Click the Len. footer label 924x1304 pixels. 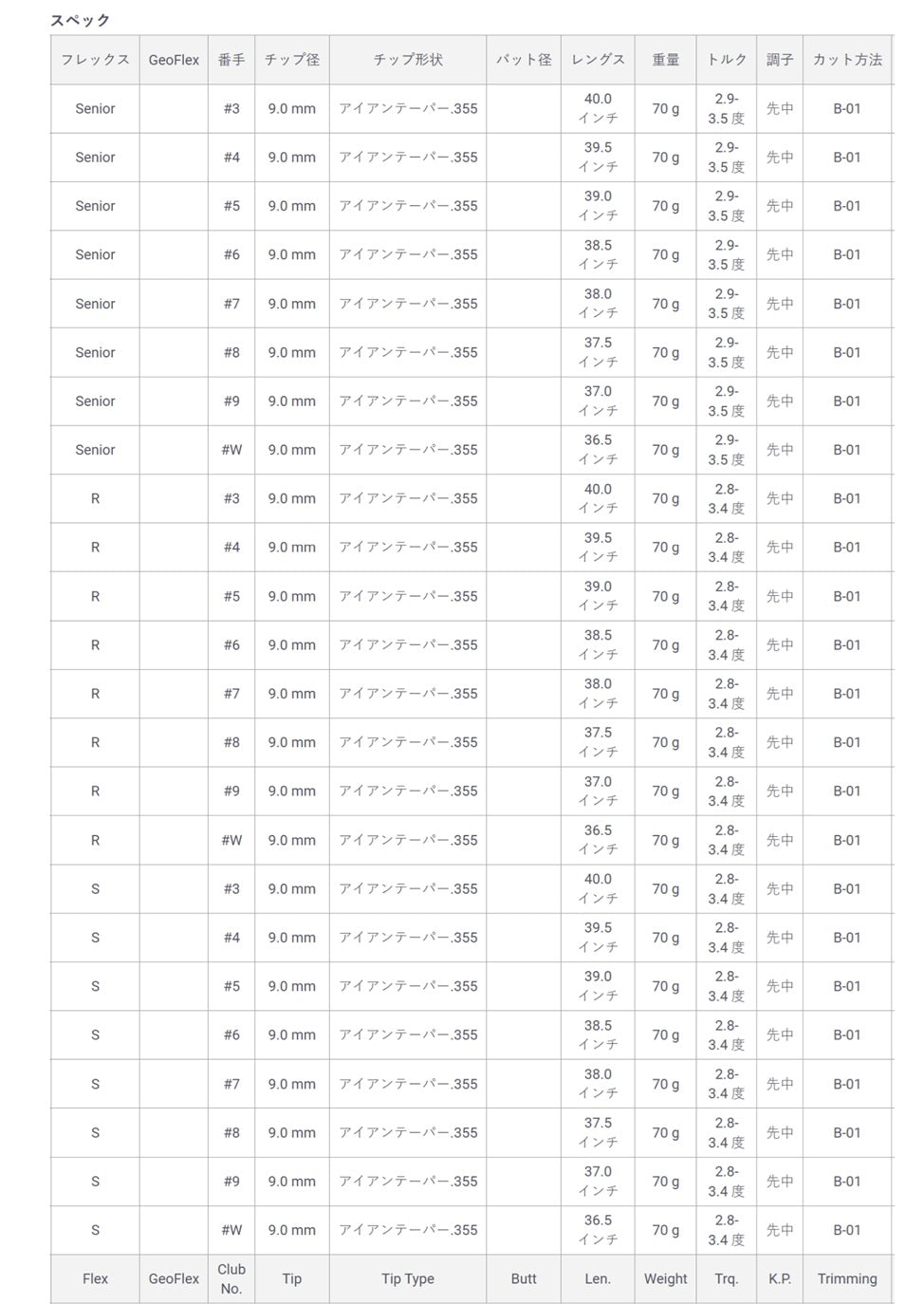point(598,1278)
